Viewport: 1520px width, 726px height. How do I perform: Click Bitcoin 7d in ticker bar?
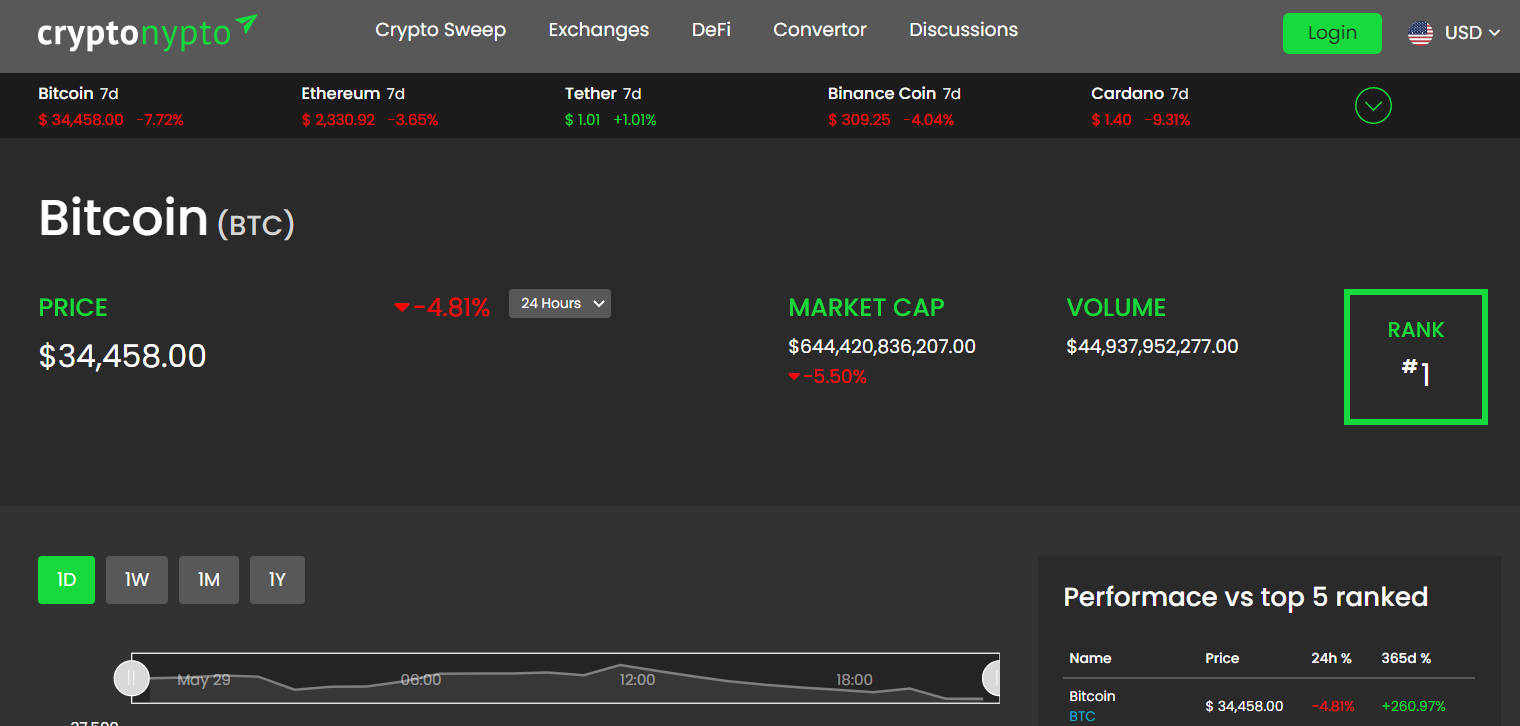point(78,93)
